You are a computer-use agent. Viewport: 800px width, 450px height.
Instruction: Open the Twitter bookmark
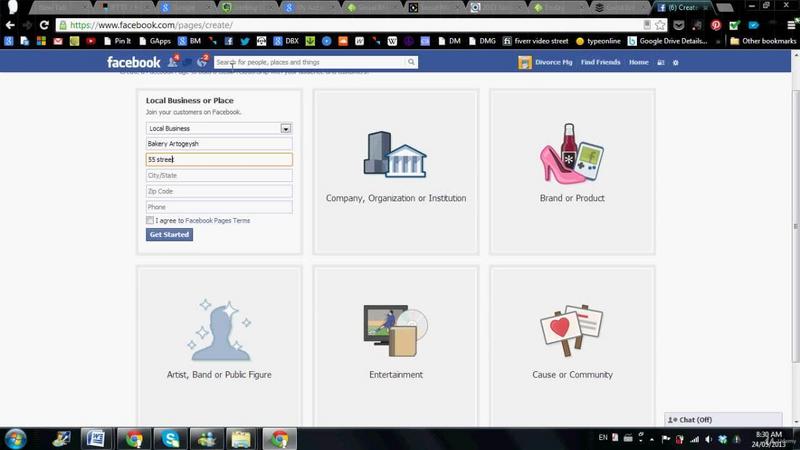(245, 41)
